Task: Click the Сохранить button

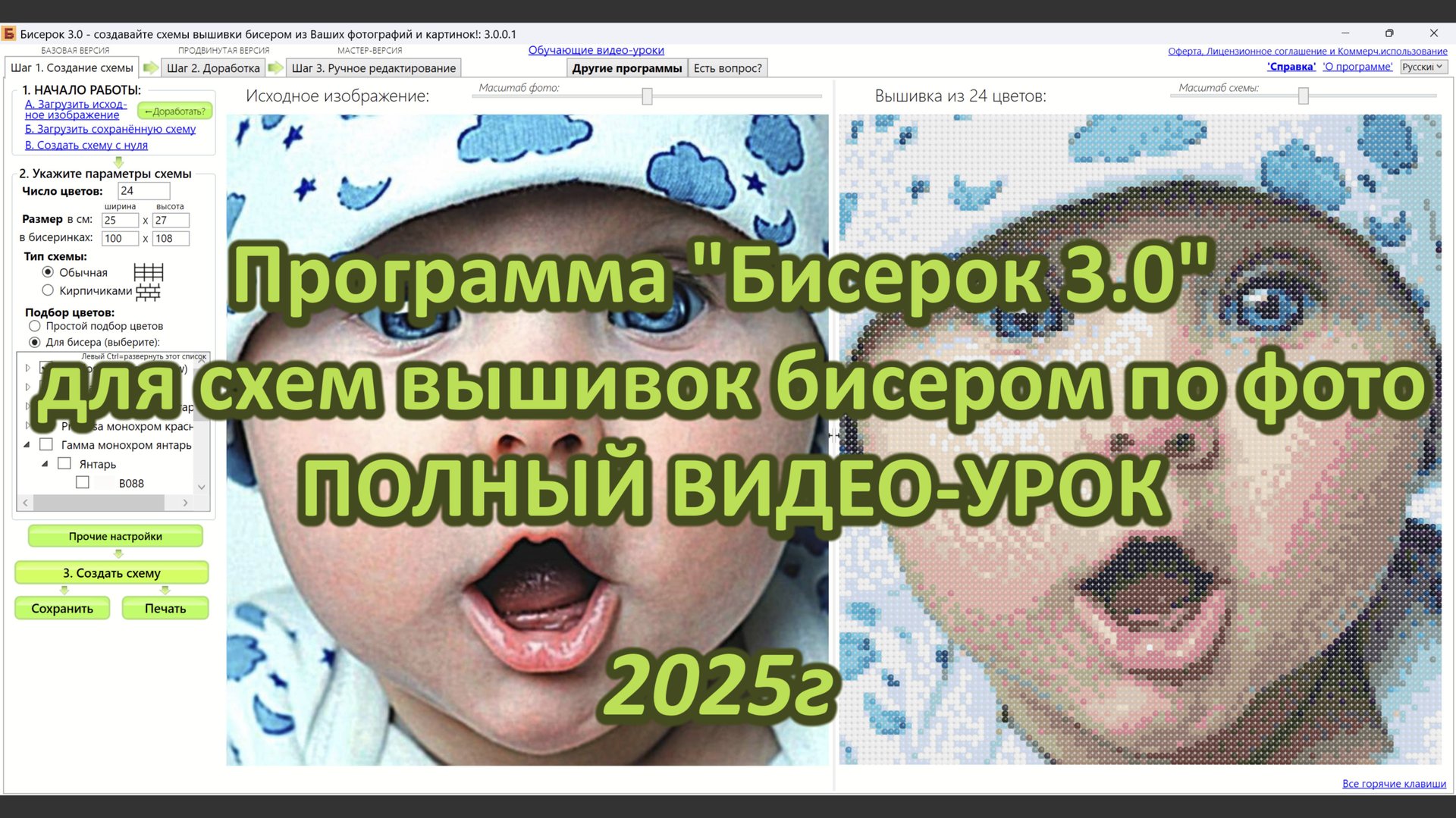Action: tap(62, 608)
